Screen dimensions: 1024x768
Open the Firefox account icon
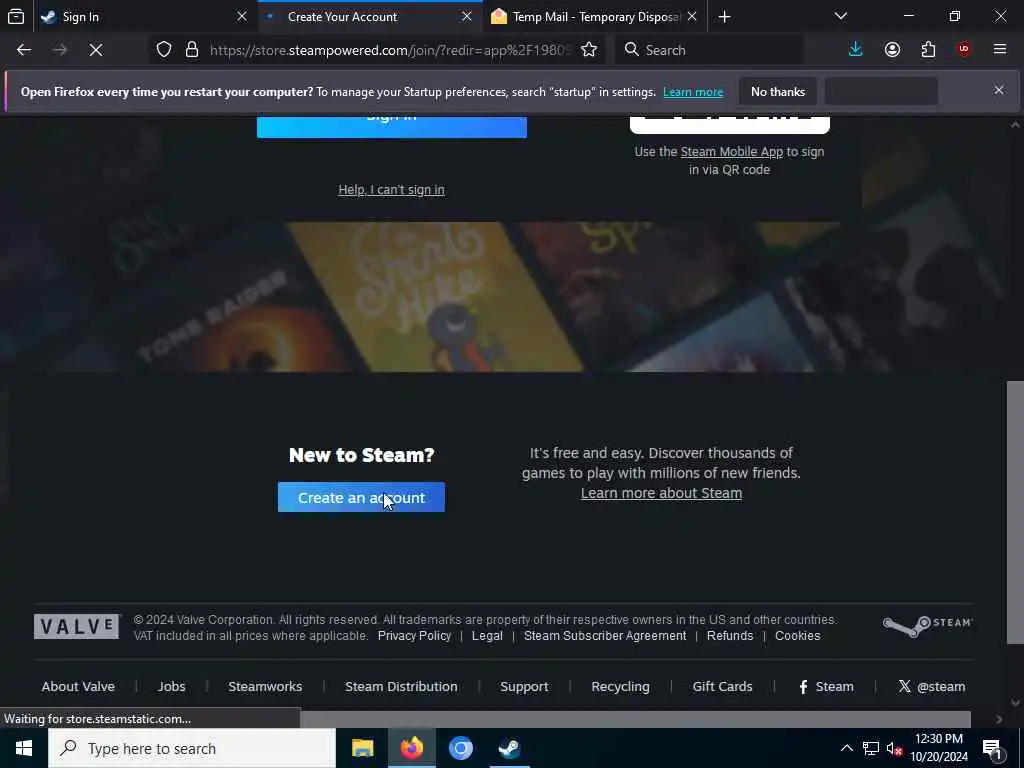pyautogui.click(x=892, y=50)
